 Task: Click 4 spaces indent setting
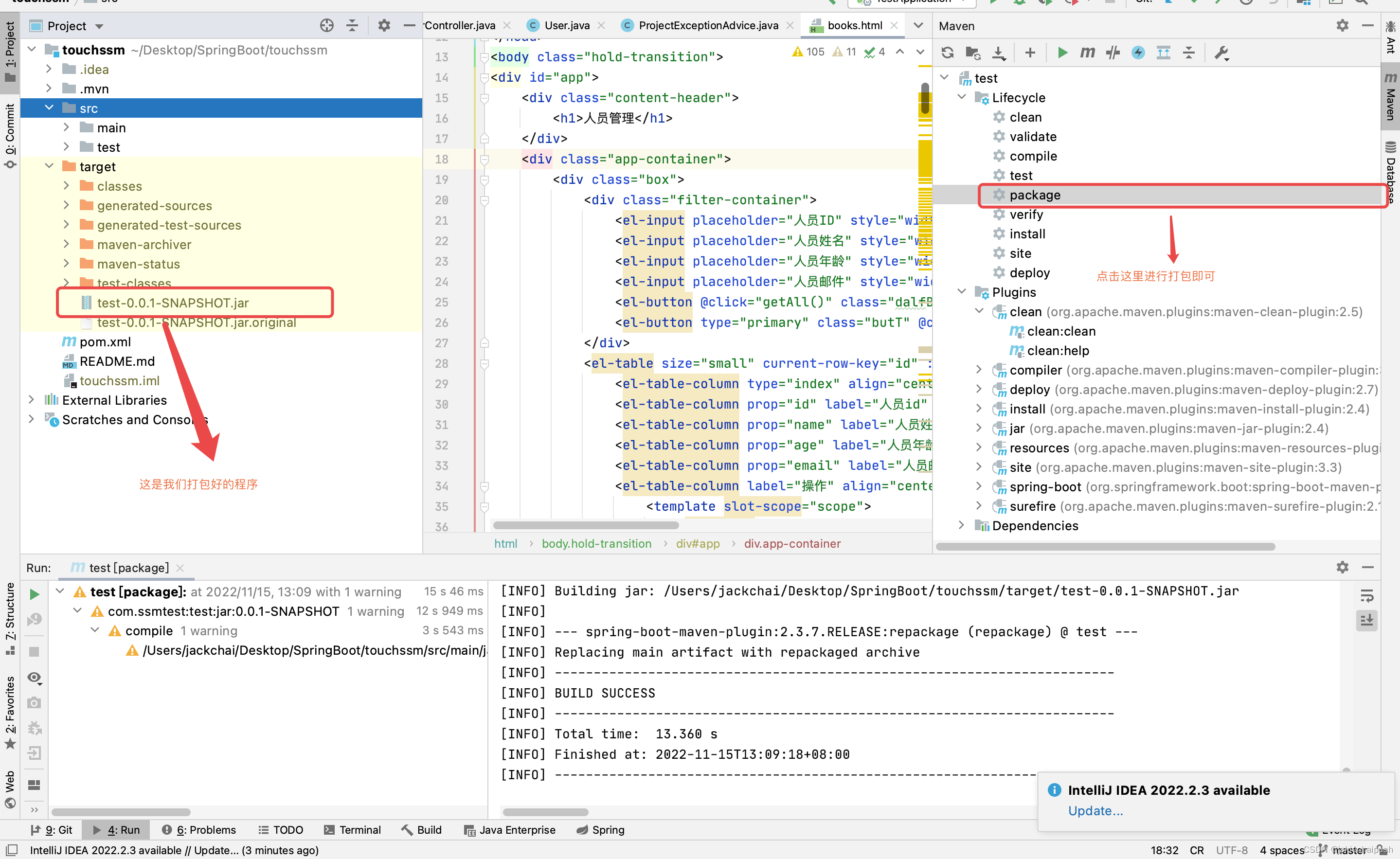tap(1281, 850)
